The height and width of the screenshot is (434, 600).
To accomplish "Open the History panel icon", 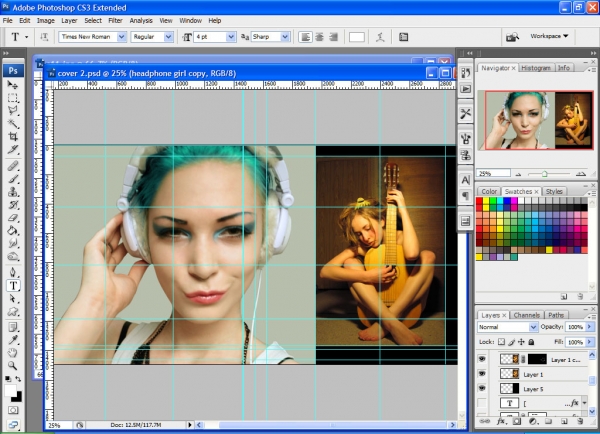I will (466, 73).
